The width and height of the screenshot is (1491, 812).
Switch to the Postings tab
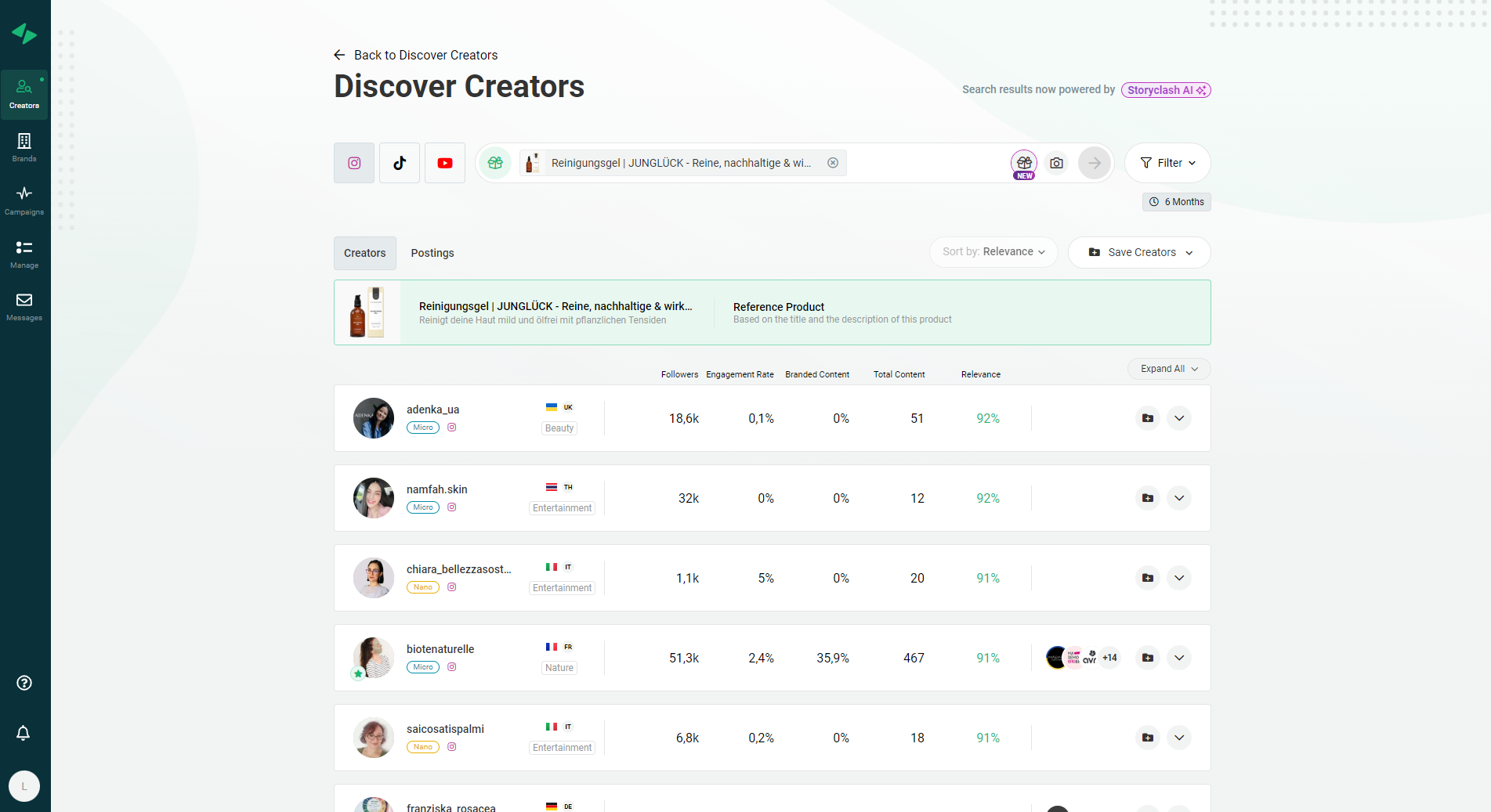click(x=432, y=252)
